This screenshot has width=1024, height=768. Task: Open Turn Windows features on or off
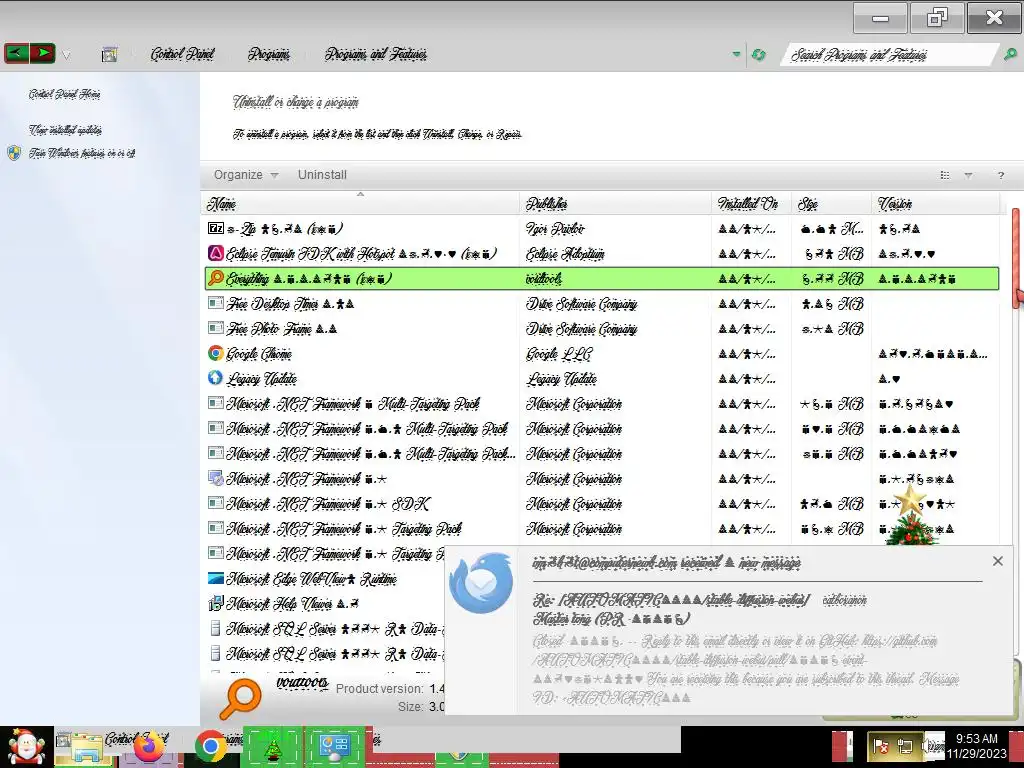(x=82, y=153)
